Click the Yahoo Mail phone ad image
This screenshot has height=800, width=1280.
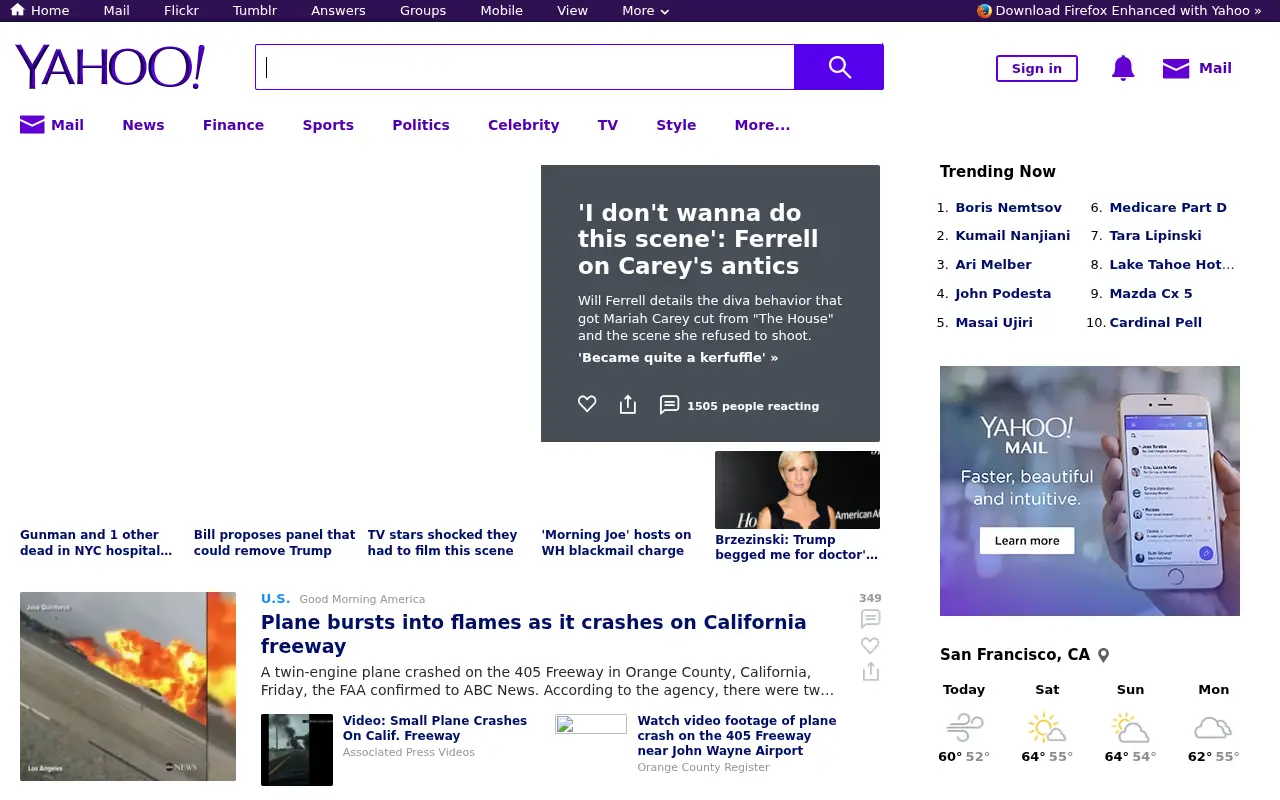pos(1090,491)
